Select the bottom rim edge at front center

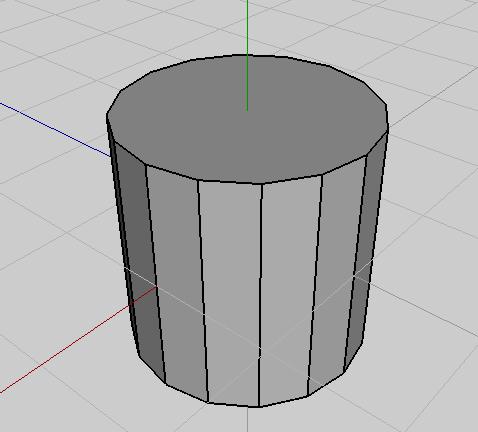pos(233,404)
